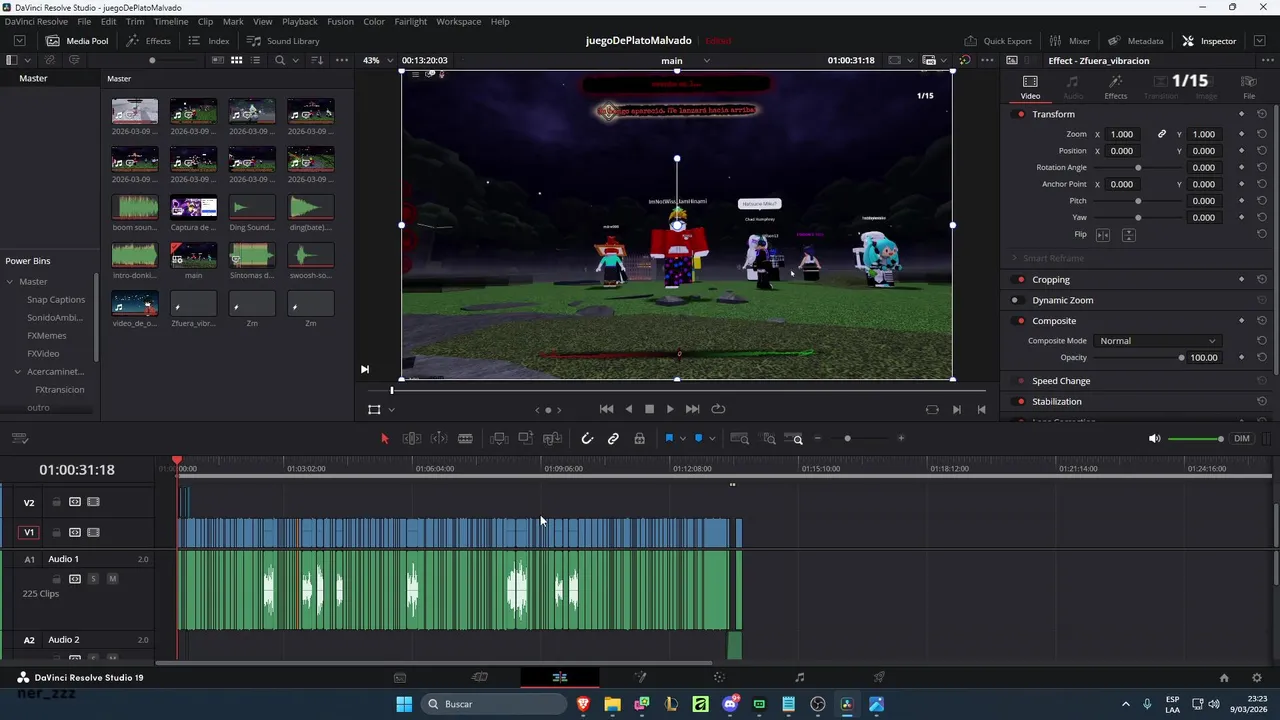
Task: Toggle the Position Lock padlock icon
Action: pos(639,438)
